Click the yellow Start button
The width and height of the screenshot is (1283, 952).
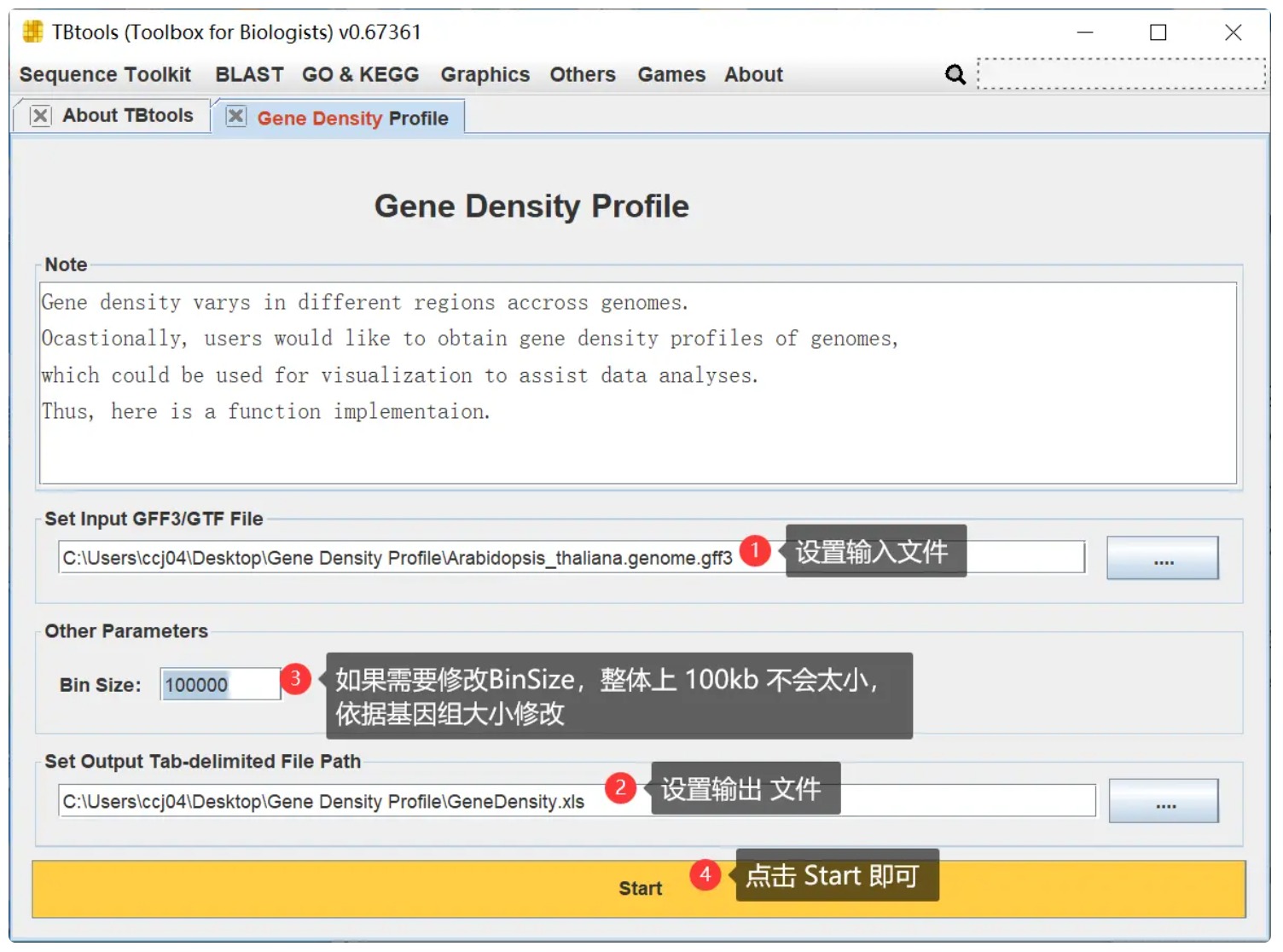639,889
